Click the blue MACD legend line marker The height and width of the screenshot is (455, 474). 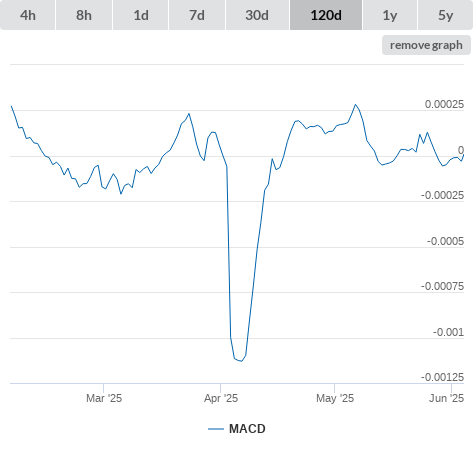[216, 429]
